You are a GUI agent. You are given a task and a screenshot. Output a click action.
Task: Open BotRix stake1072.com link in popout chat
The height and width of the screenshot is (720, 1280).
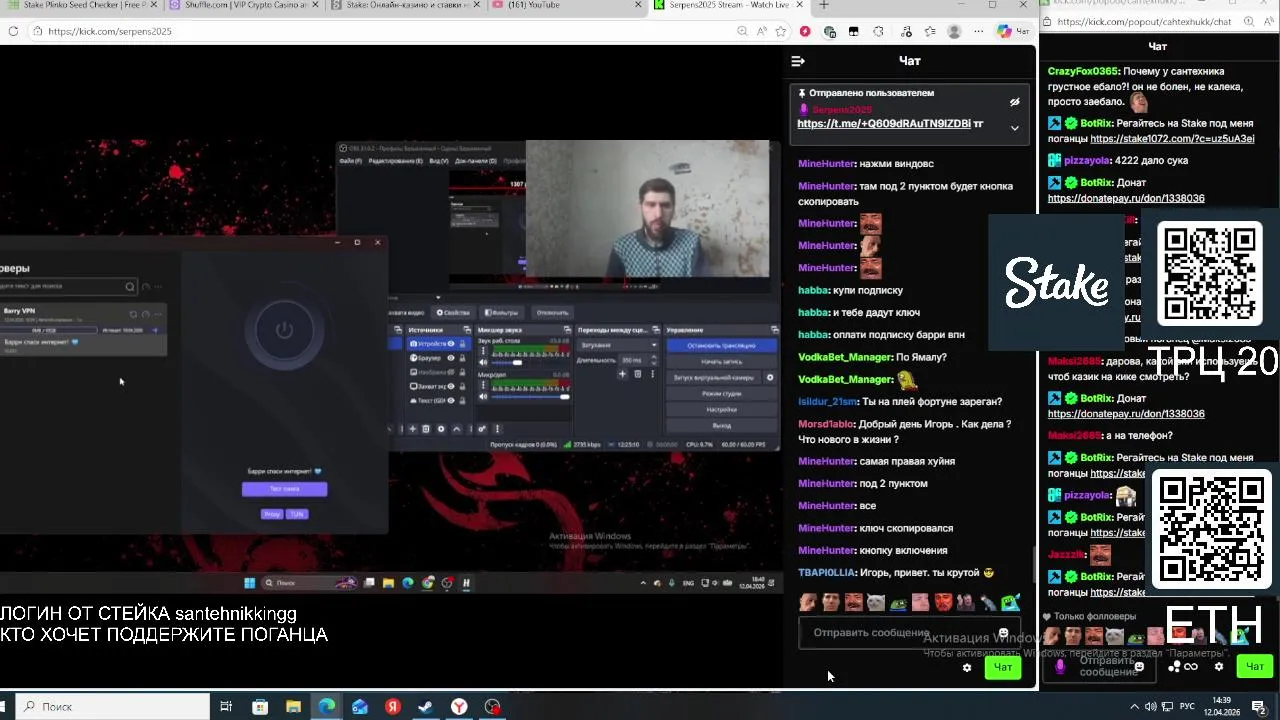coord(1172,139)
